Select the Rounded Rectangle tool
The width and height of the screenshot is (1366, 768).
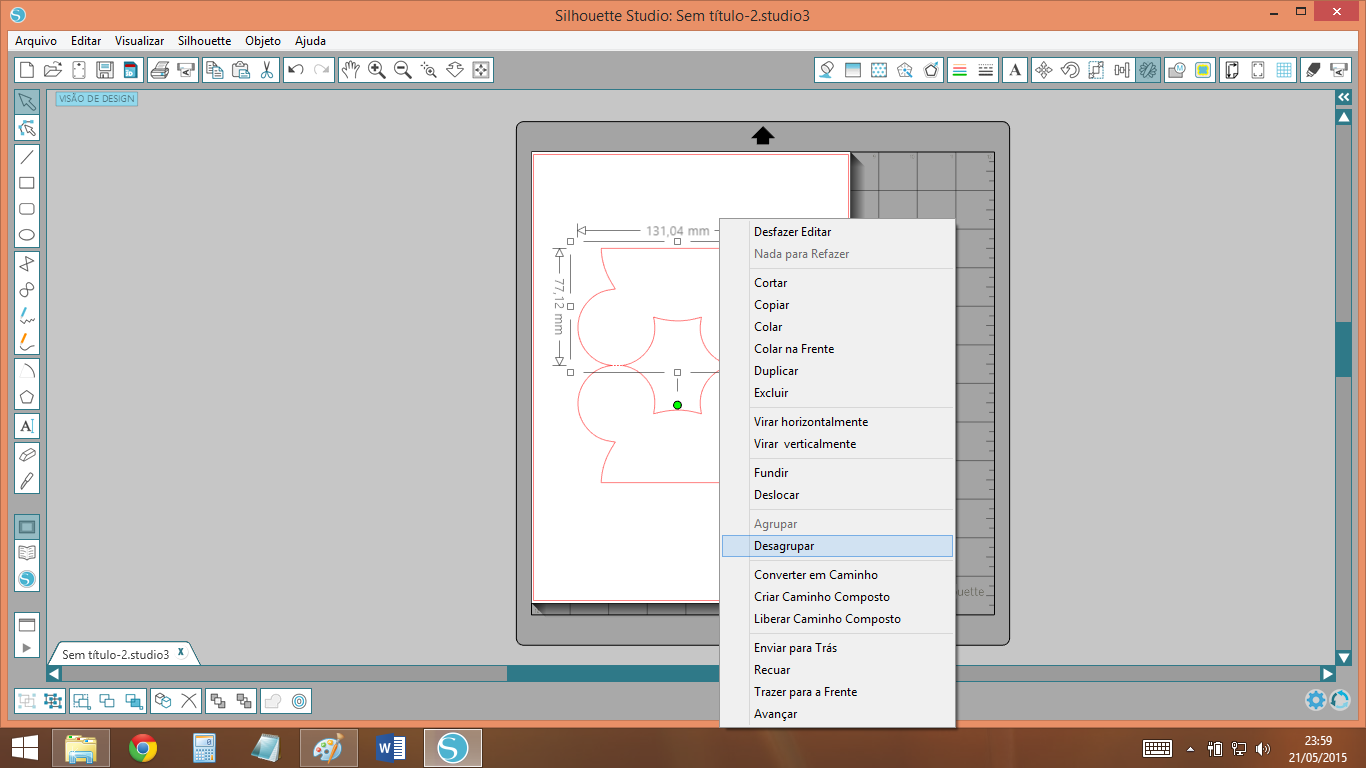27,209
